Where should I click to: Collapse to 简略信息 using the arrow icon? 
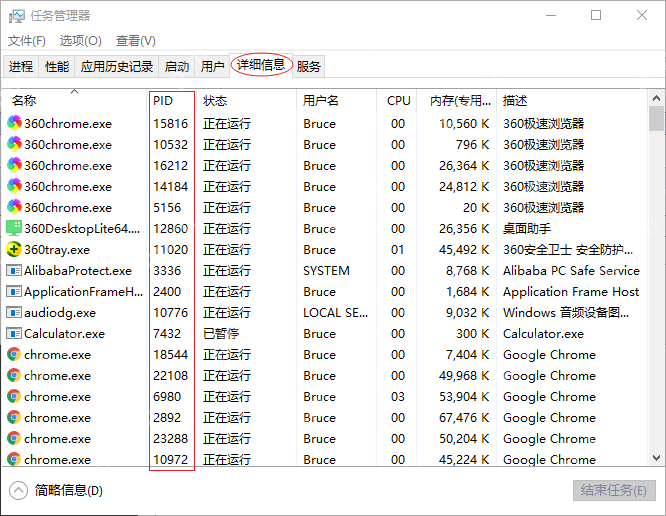[x=18, y=491]
